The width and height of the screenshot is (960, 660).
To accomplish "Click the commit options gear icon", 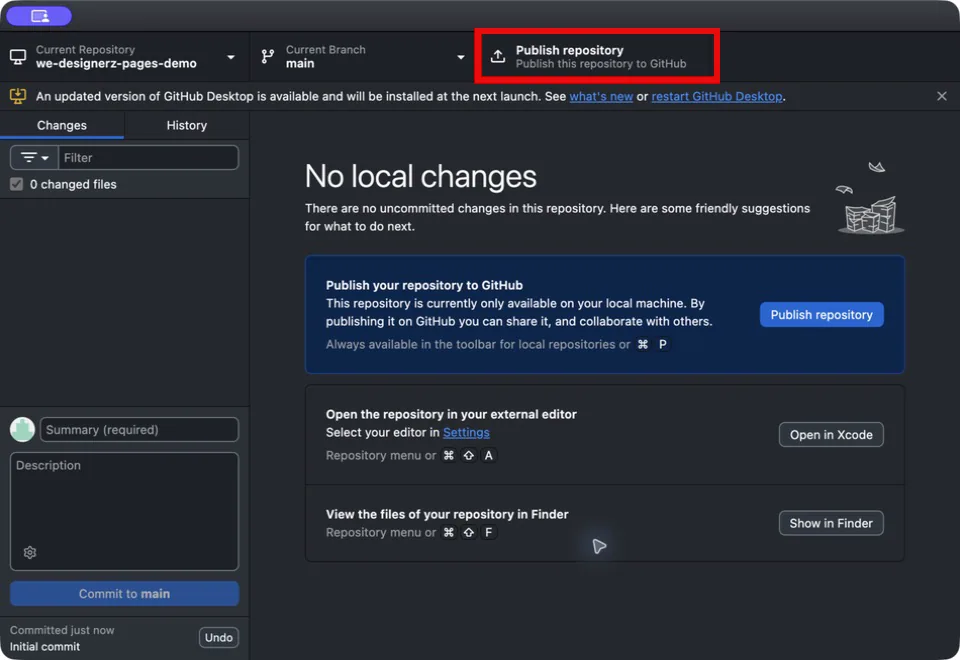I will (x=30, y=552).
